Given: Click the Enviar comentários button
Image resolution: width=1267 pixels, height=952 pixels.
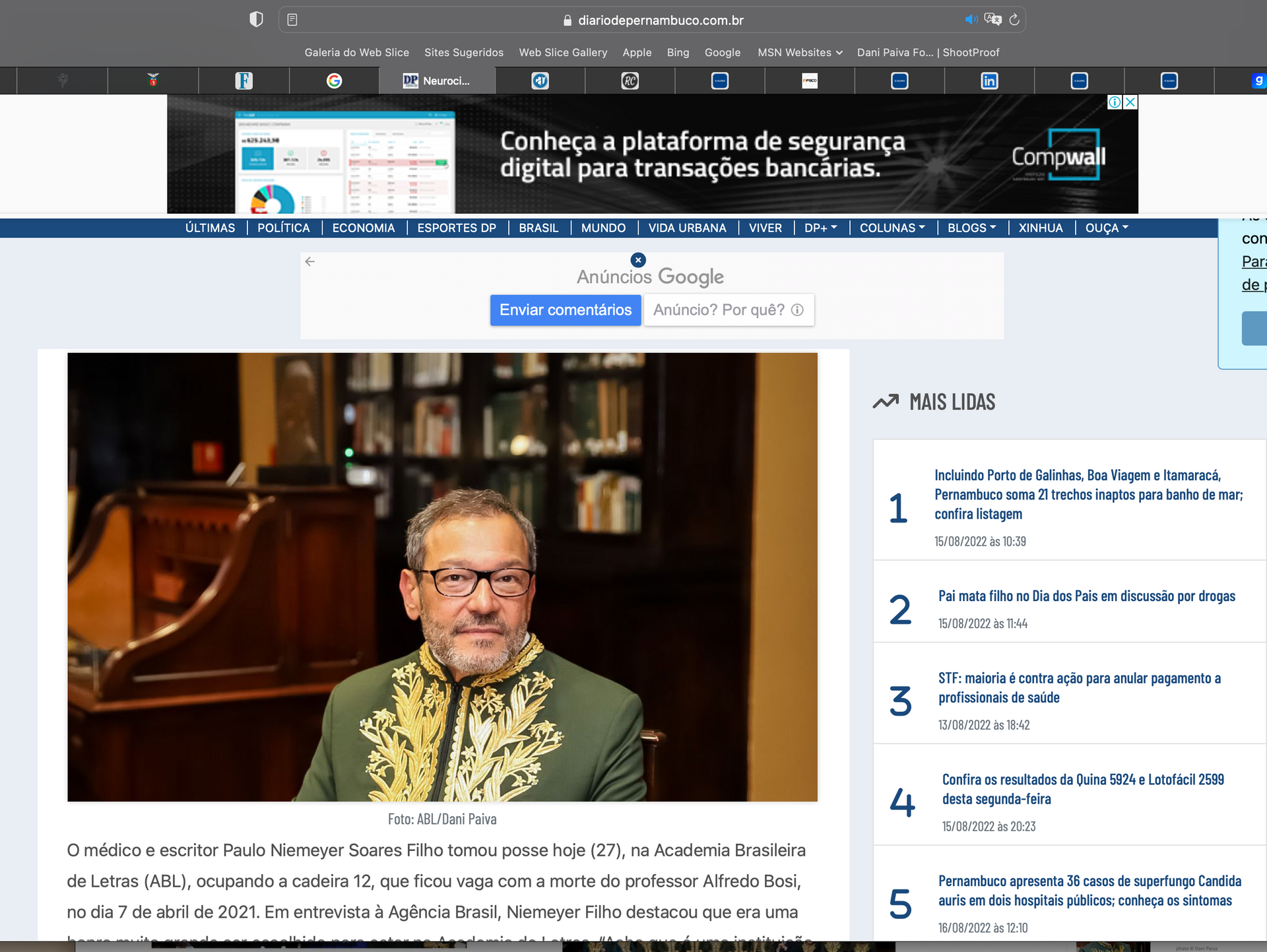Looking at the screenshot, I should 565,309.
